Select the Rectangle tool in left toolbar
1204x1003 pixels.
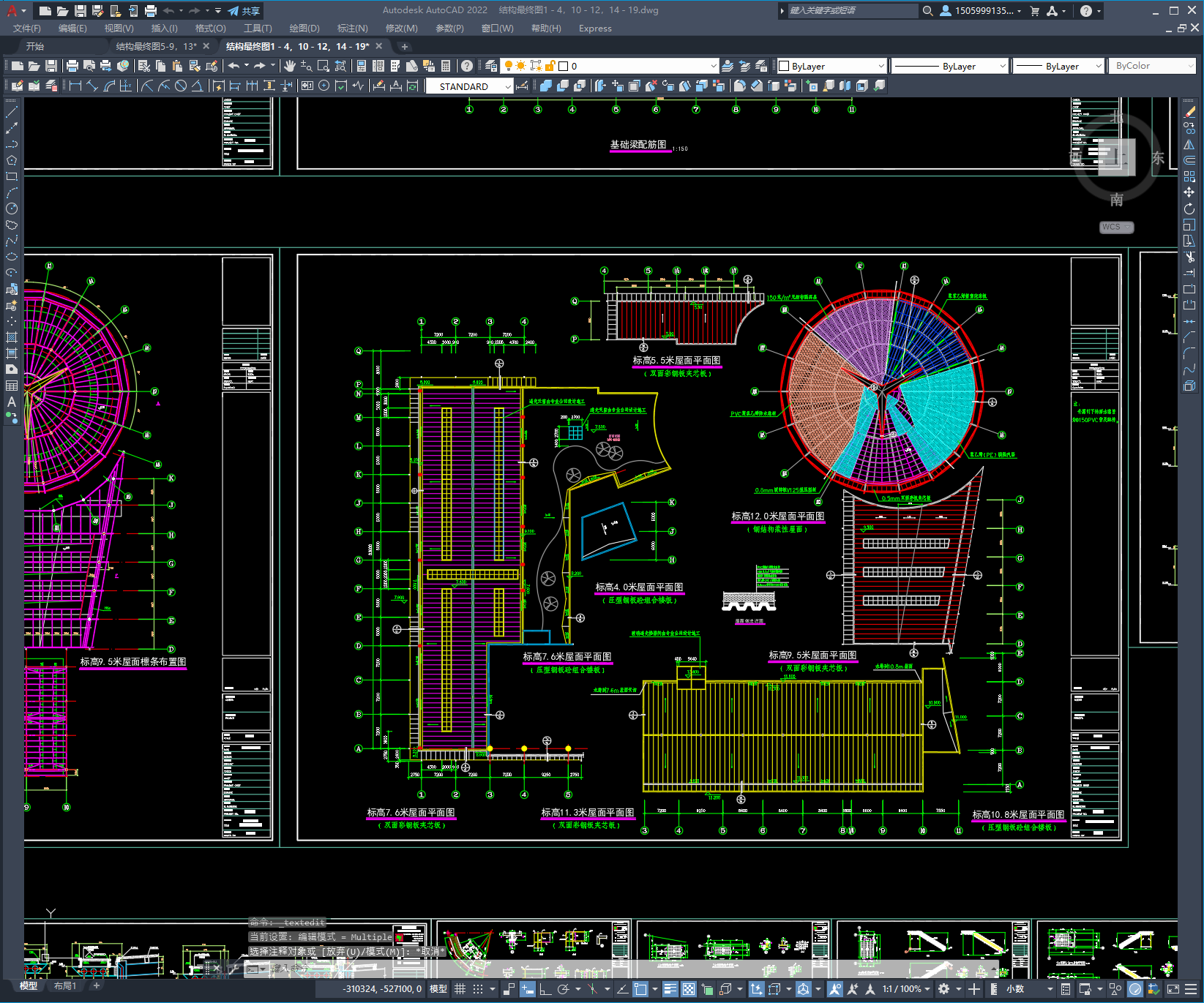[x=12, y=176]
